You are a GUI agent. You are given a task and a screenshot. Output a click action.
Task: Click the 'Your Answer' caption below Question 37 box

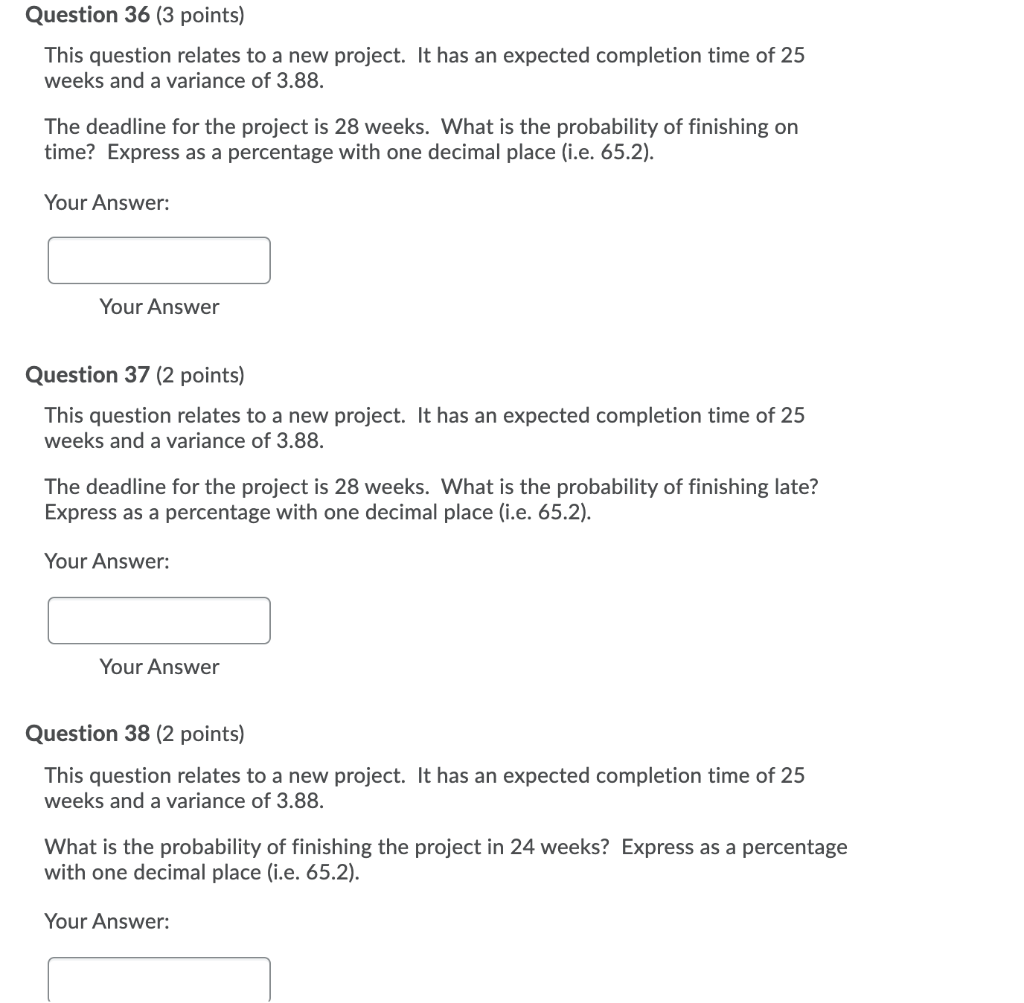[x=158, y=667]
